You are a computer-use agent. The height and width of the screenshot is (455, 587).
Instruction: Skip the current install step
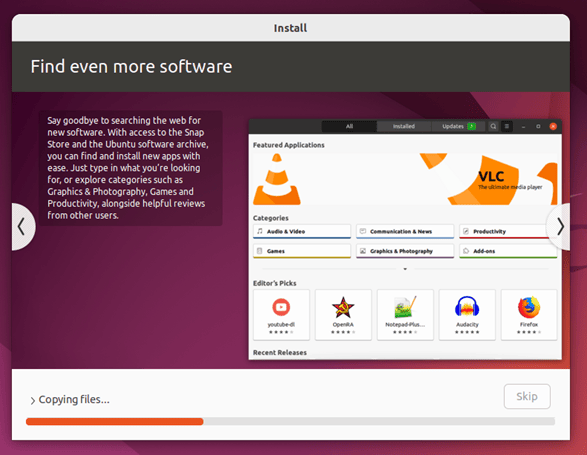527,396
